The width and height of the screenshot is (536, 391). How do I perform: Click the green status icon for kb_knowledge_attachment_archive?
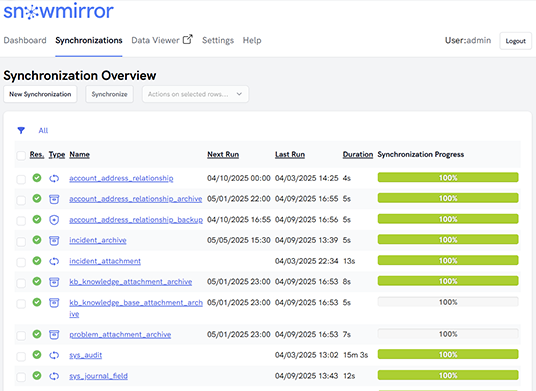pyautogui.click(x=37, y=281)
